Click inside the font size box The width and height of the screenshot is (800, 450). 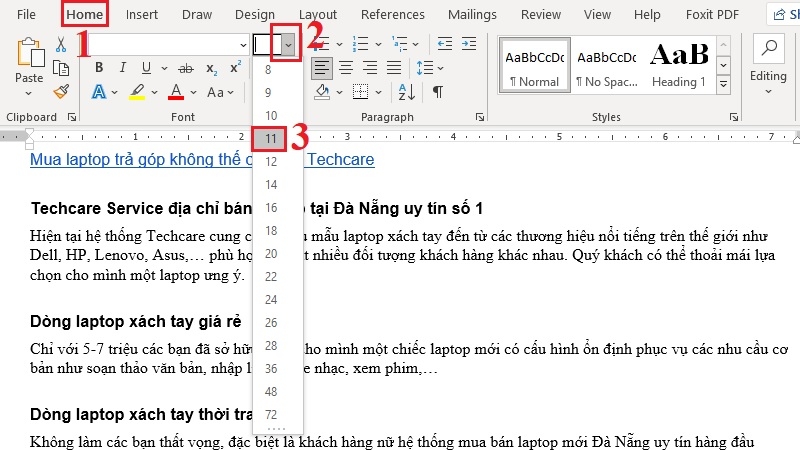(x=266, y=45)
